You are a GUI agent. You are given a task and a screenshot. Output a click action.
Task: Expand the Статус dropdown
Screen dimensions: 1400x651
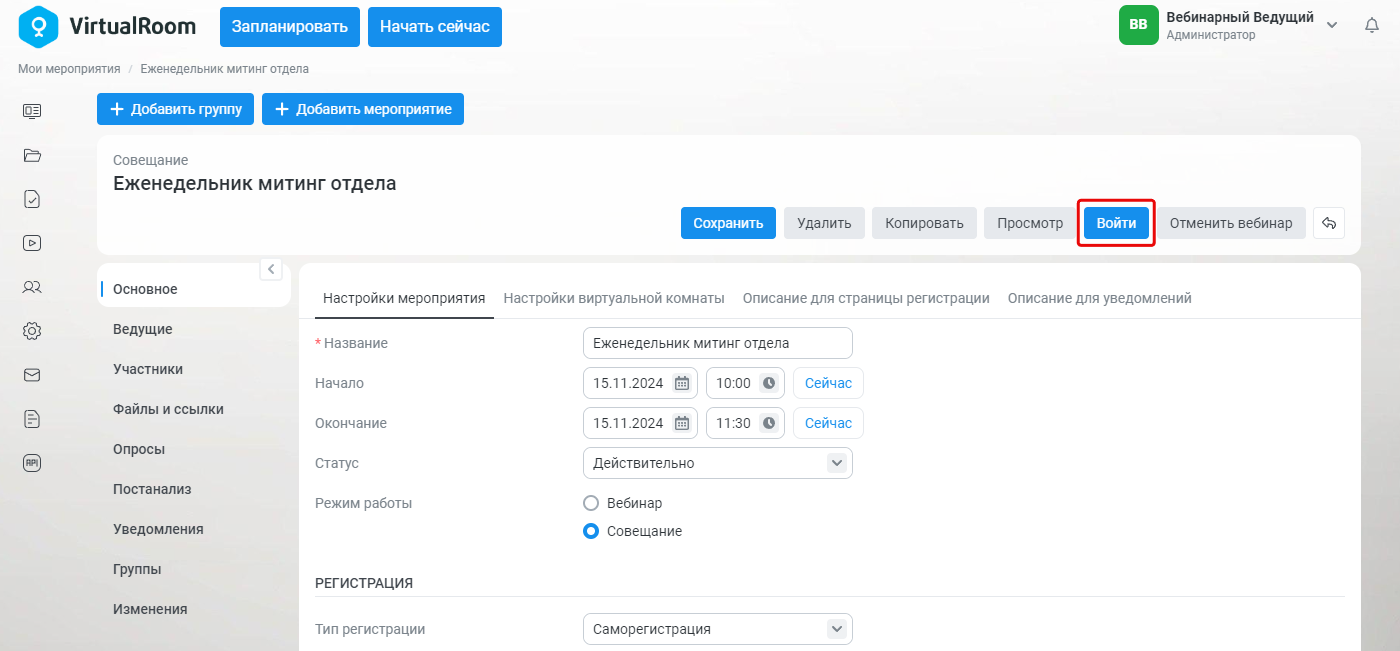coord(837,463)
